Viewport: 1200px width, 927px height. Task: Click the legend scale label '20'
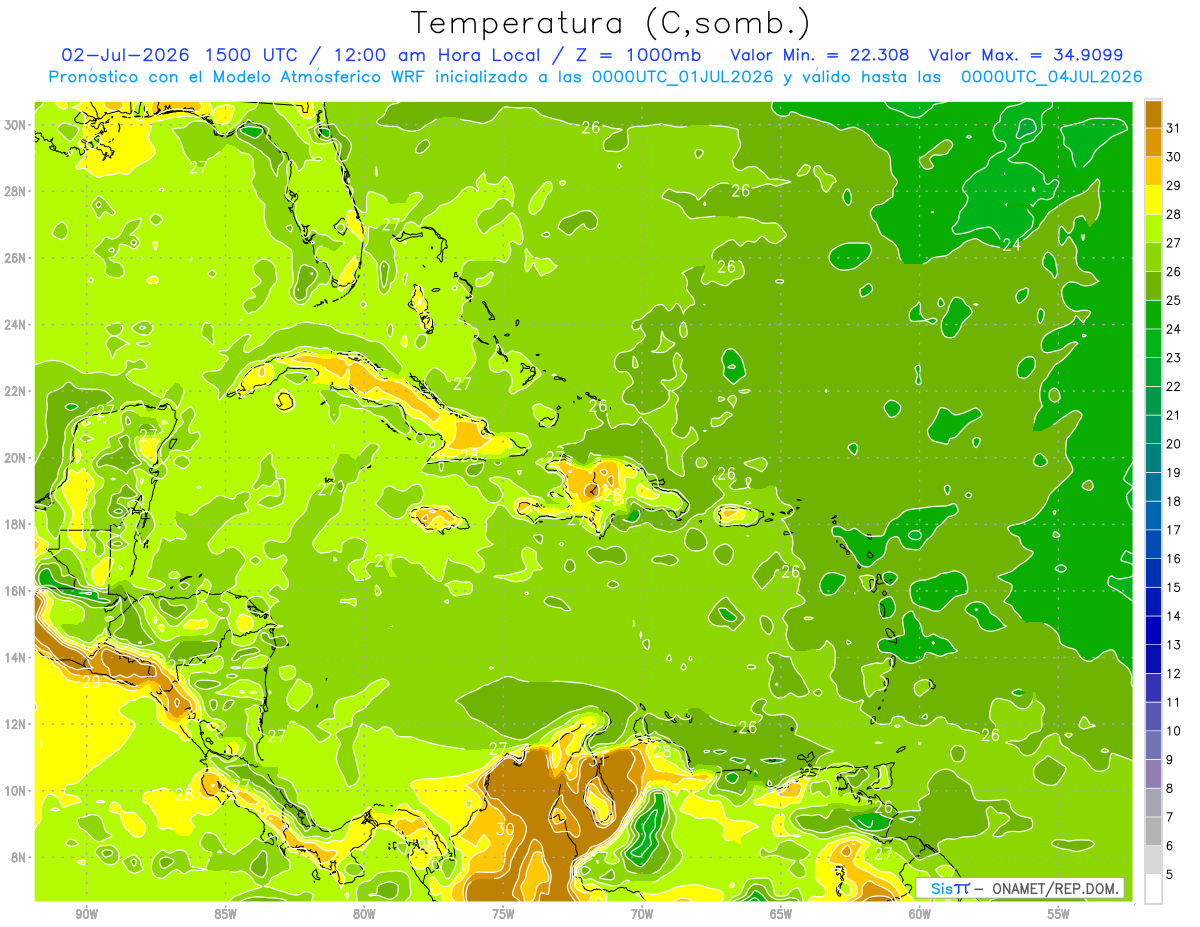pyautogui.click(x=1174, y=443)
